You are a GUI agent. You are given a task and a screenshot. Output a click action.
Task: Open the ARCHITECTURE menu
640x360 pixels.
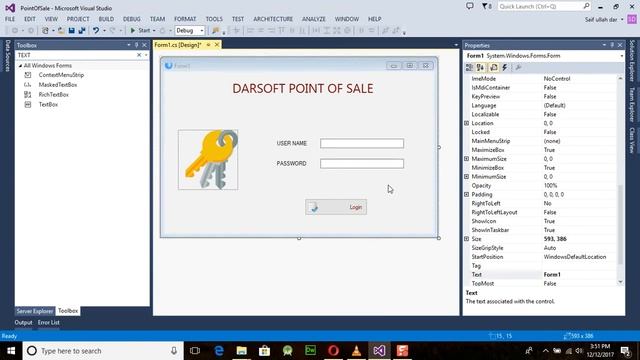click(273, 19)
